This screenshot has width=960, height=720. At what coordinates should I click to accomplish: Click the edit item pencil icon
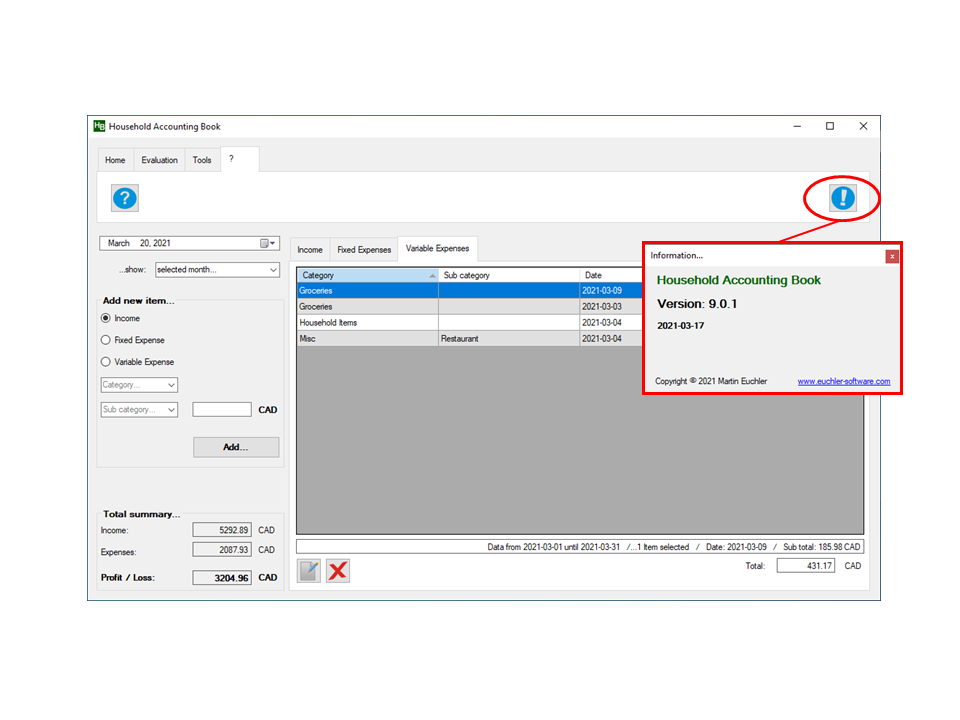[310, 571]
